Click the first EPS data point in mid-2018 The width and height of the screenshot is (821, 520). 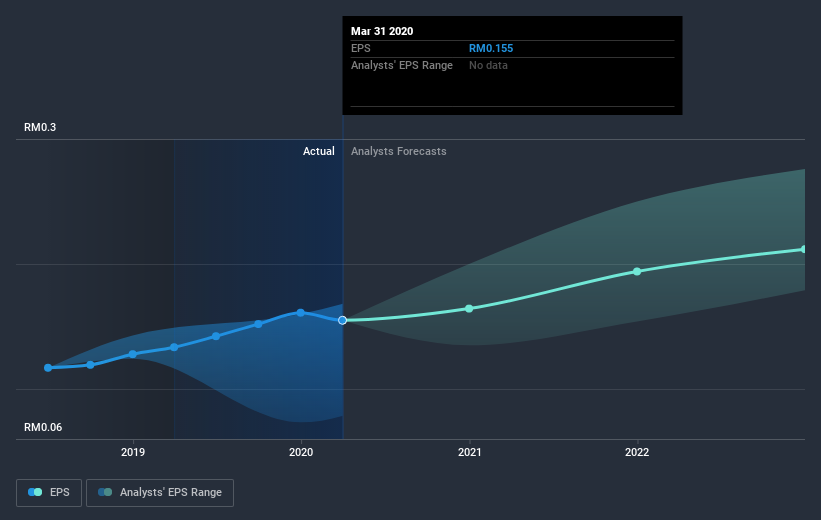pyautogui.click(x=48, y=368)
